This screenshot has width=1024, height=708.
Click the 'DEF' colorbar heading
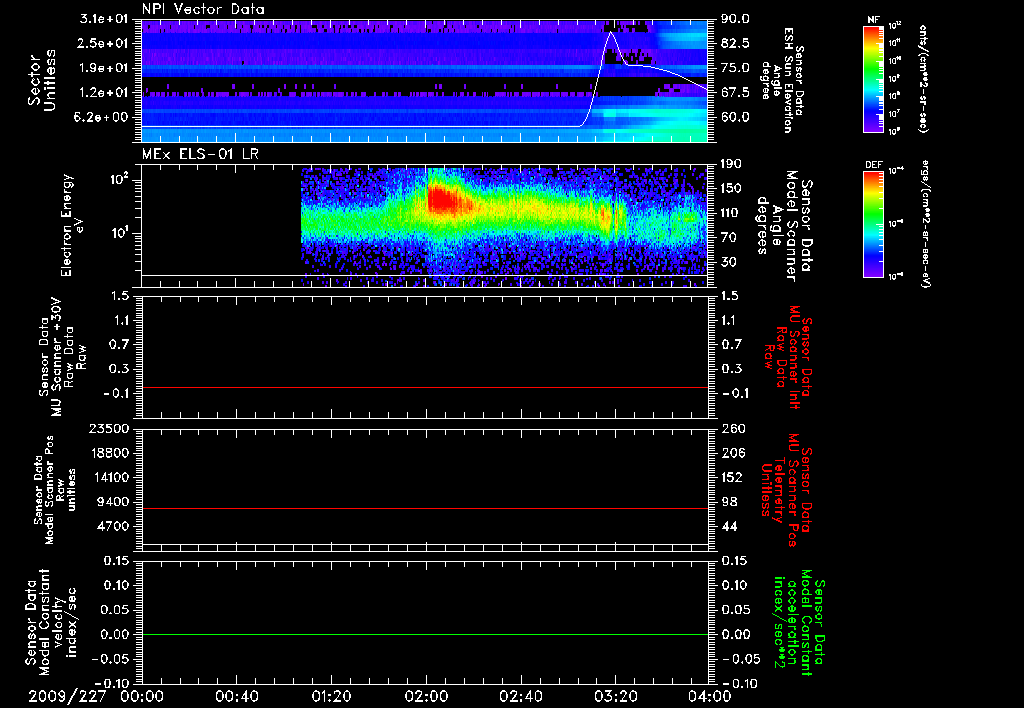[x=873, y=165]
